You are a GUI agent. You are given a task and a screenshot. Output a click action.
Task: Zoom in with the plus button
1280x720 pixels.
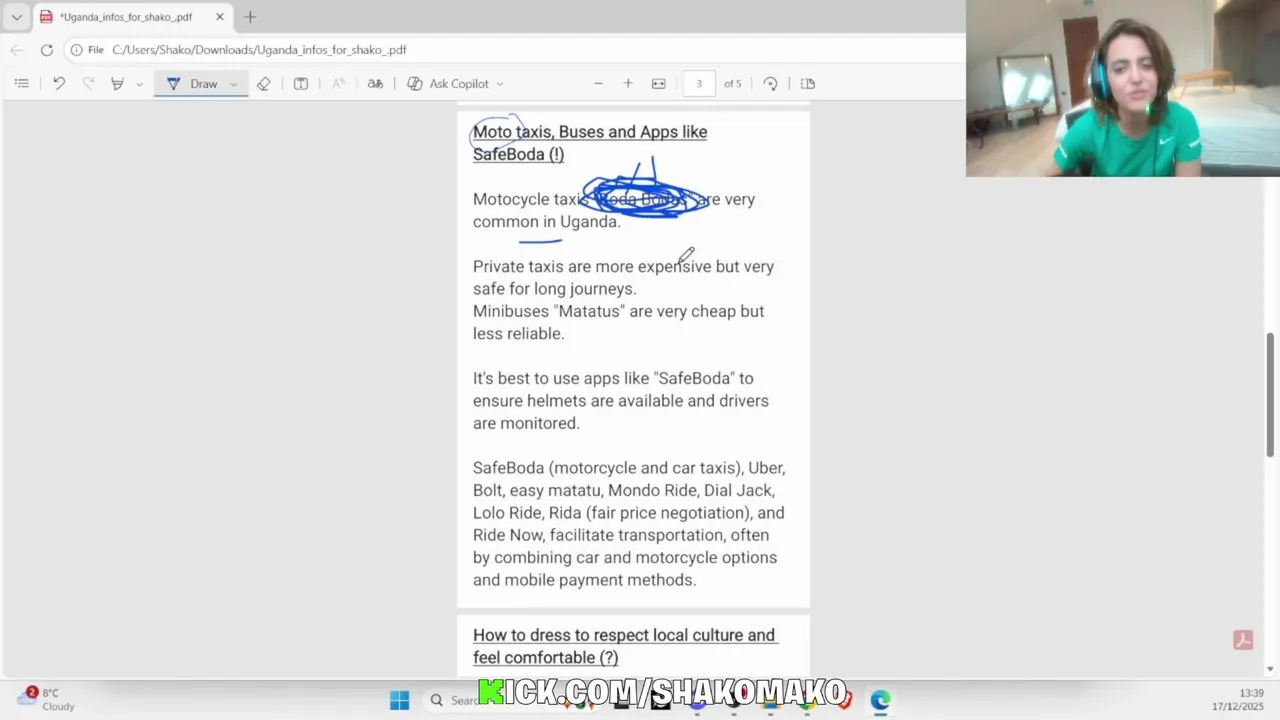tap(628, 84)
